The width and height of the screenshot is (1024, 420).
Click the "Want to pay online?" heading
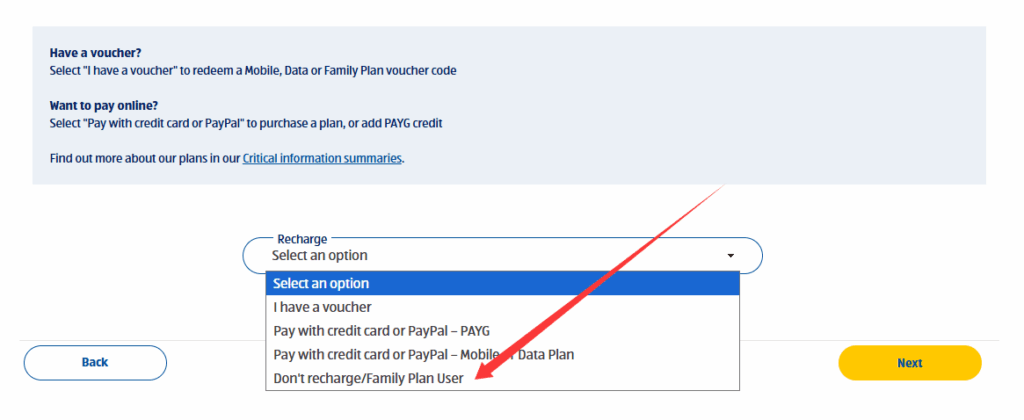tap(104, 105)
